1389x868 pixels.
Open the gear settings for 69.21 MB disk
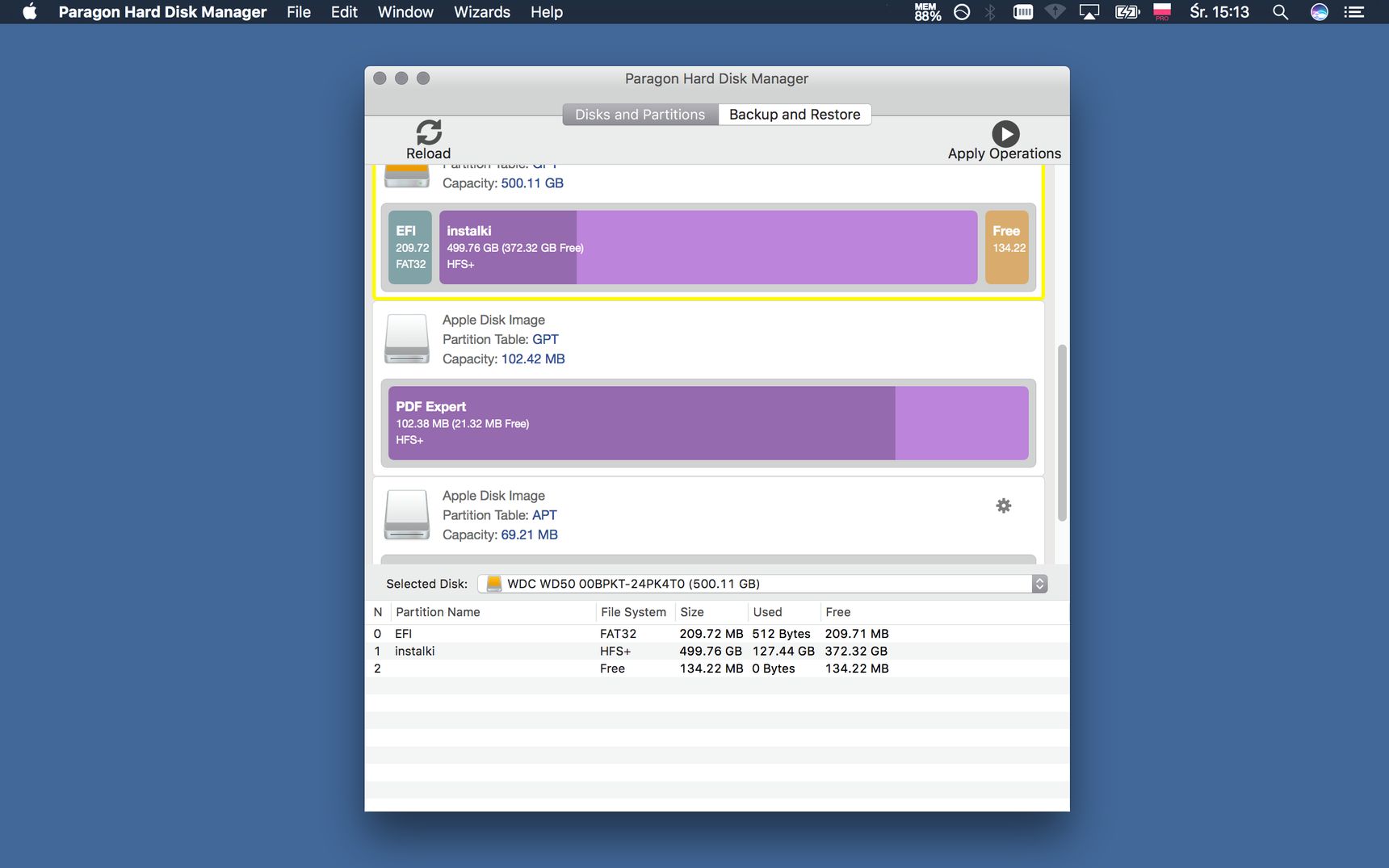pyautogui.click(x=1003, y=505)
